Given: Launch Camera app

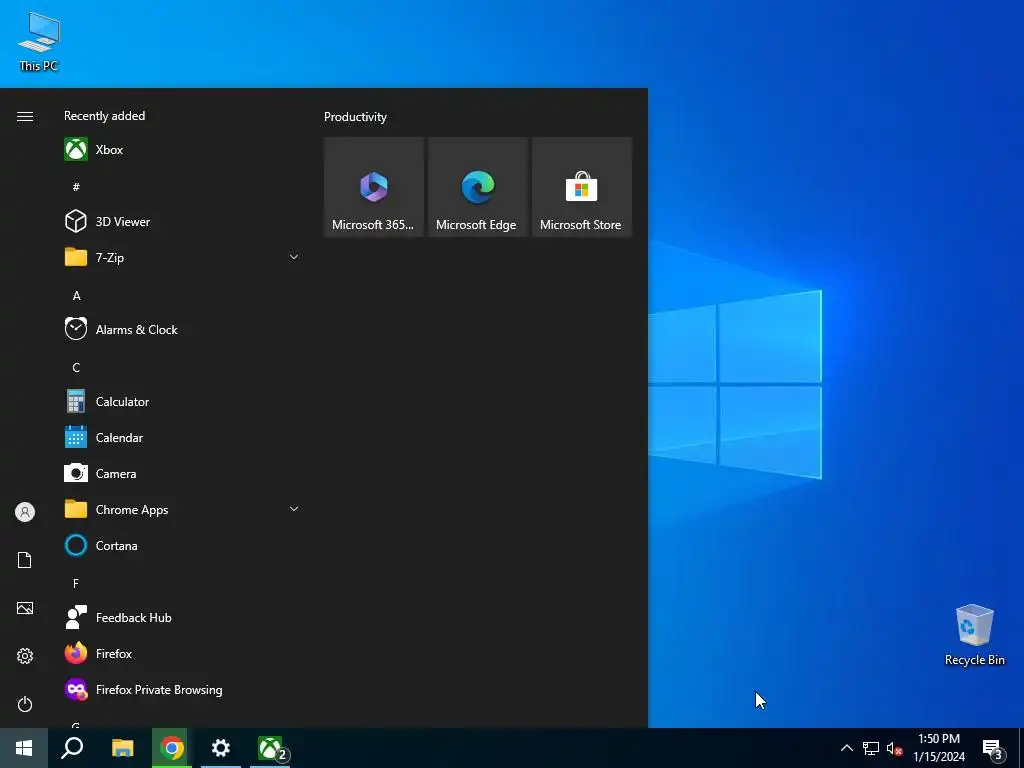Looking at the screenshot, I should (182, 473).
